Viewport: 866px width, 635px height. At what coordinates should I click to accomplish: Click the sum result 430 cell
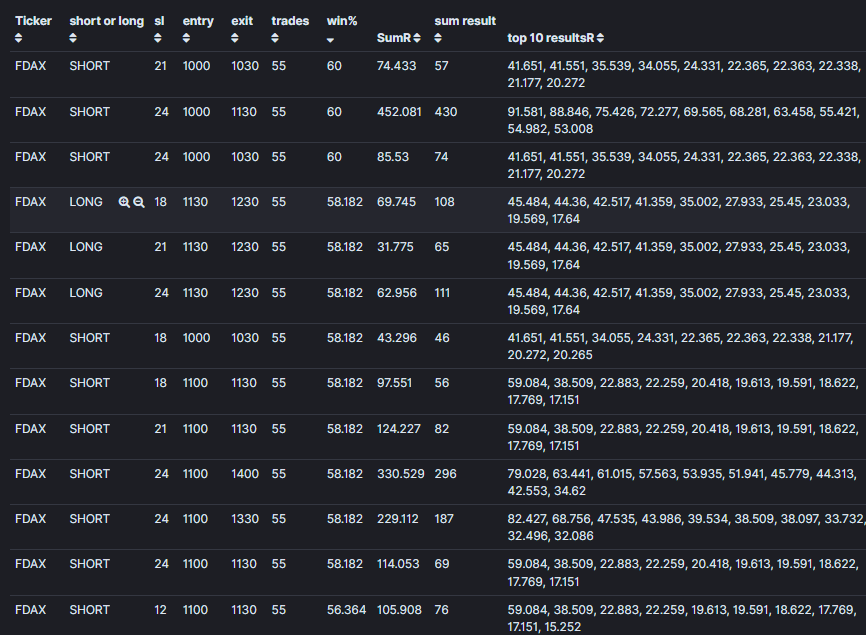click(x=445, y=112)
